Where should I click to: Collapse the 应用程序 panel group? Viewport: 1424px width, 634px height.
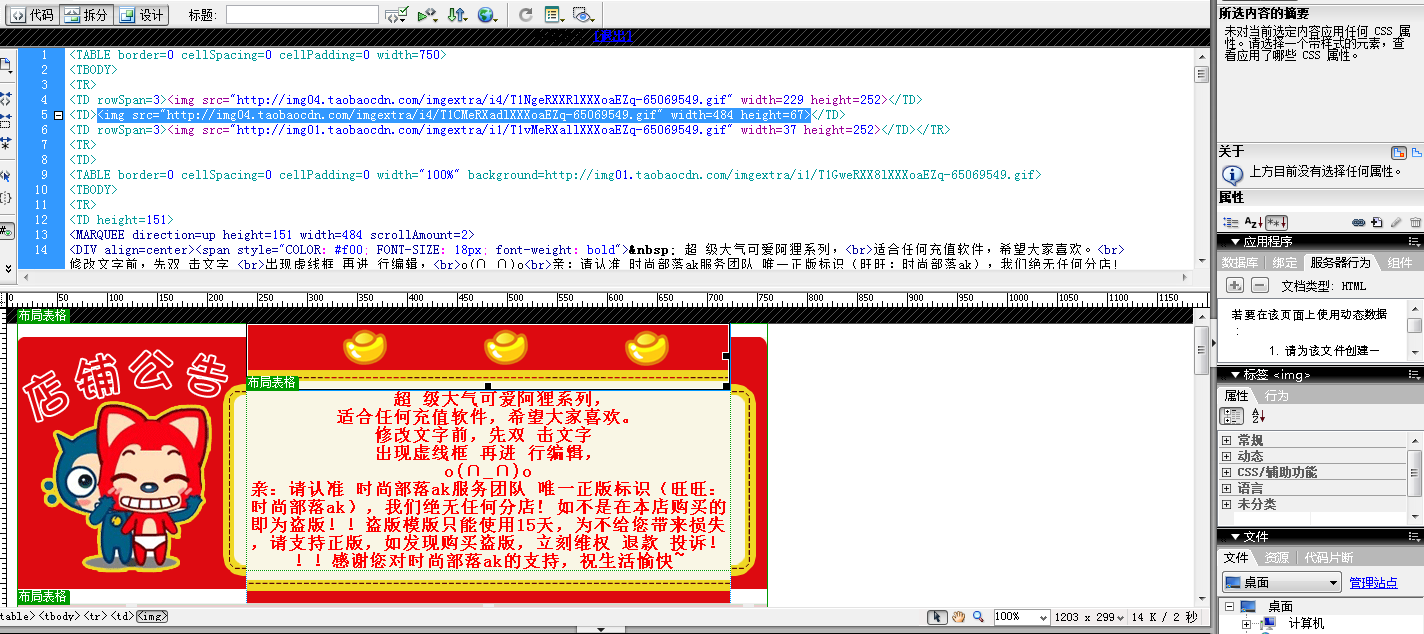1235,241
